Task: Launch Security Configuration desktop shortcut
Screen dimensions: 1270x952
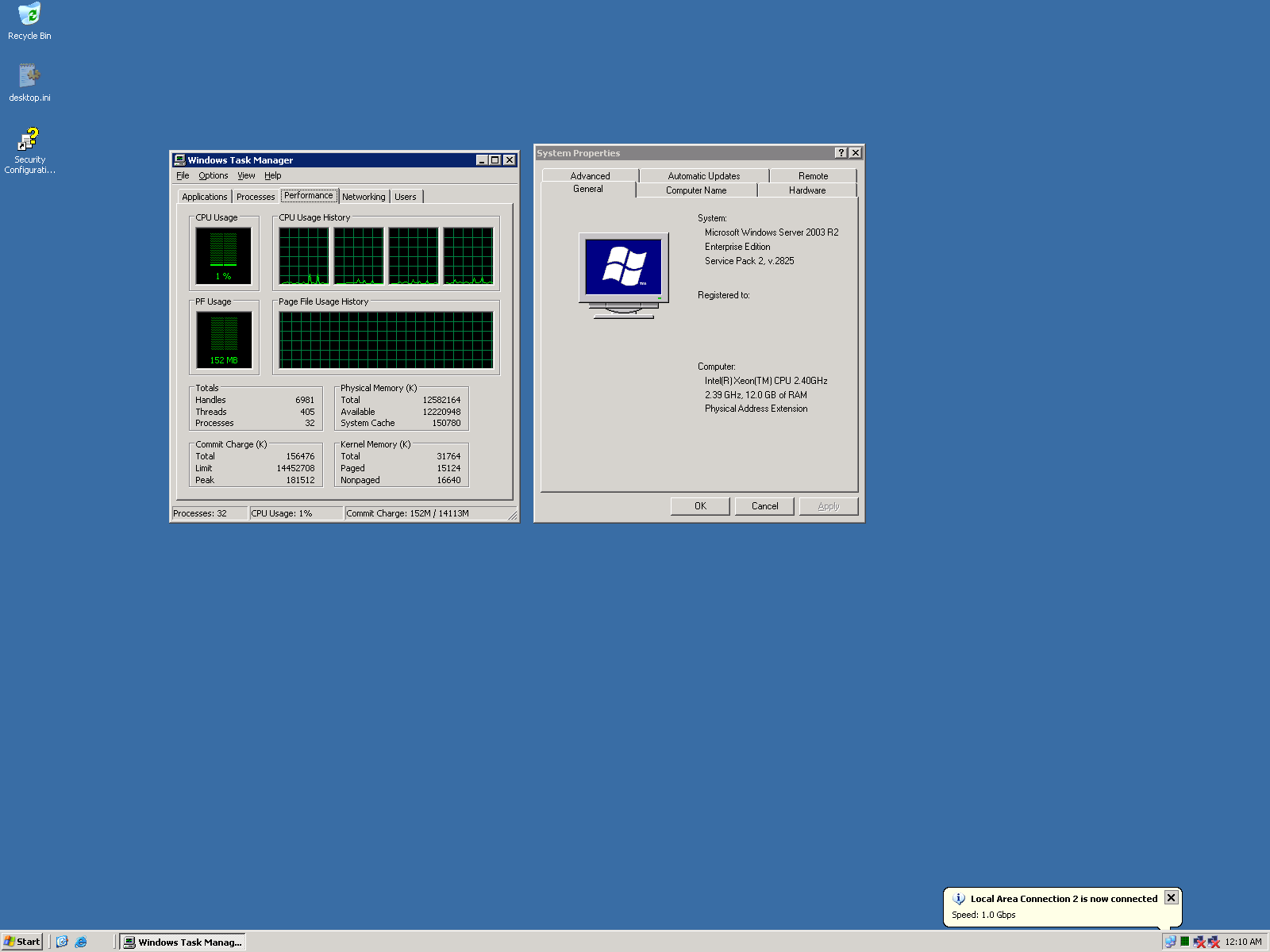Action: [29, 141]
